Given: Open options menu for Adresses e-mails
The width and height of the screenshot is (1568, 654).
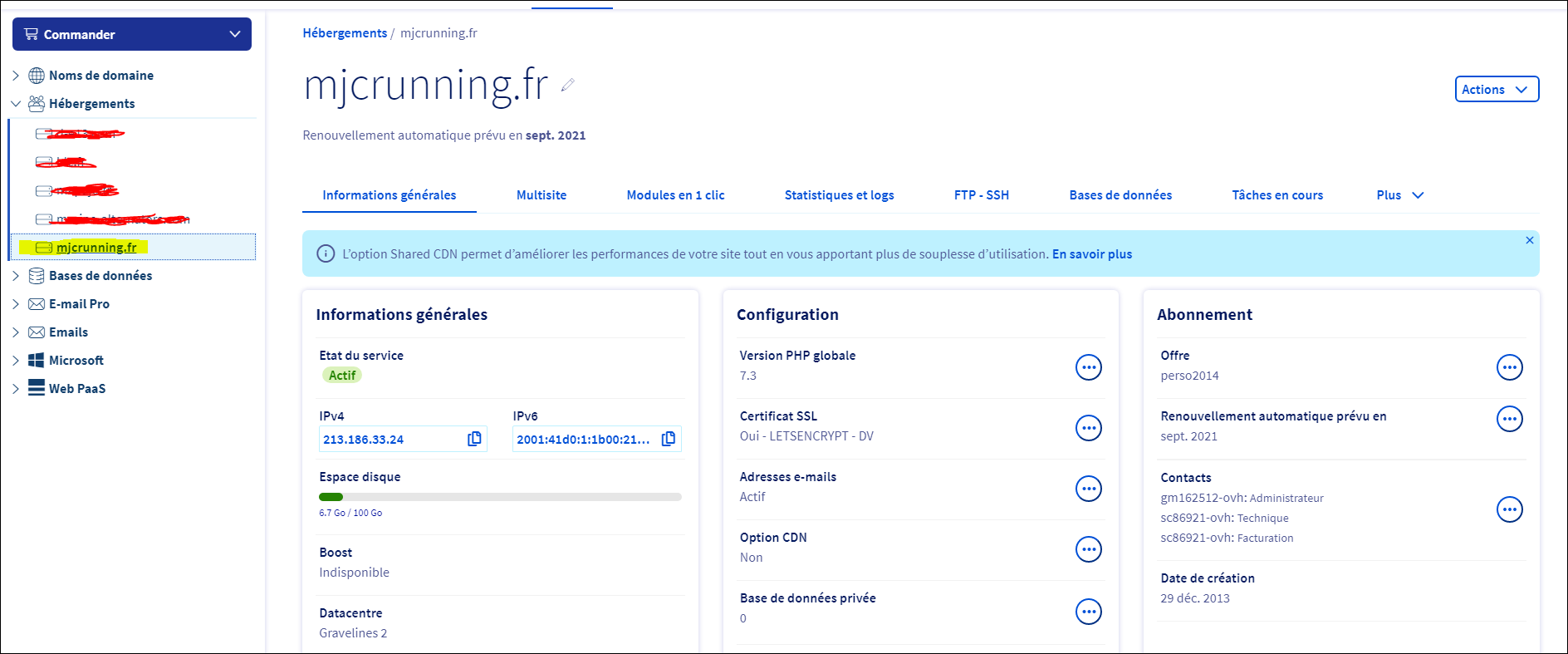Looking at the screenshot, I should (1088, 489).
